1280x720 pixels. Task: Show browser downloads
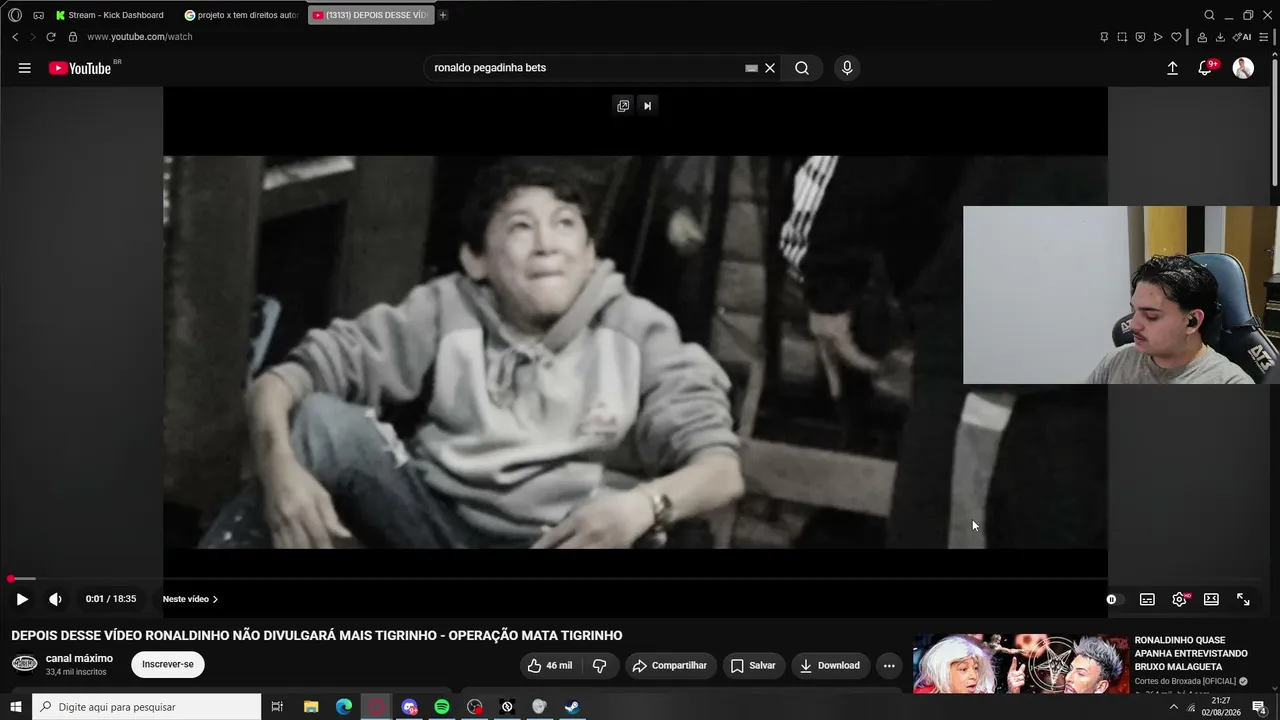pos(1220,37)
